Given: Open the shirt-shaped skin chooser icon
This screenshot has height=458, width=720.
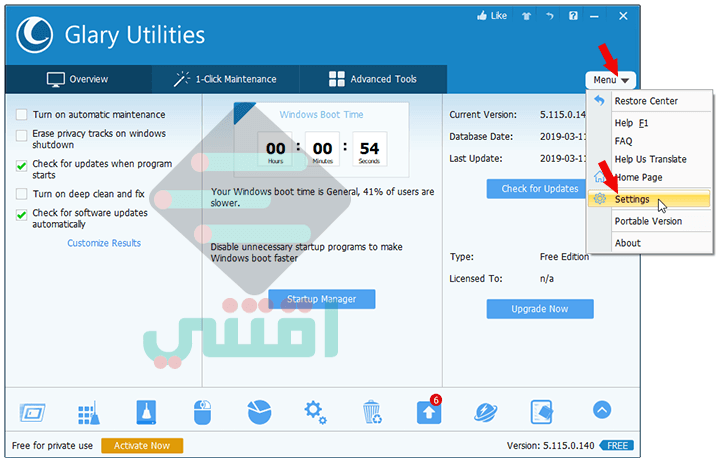Looking at the screenshot, I should tap(526, 16).
